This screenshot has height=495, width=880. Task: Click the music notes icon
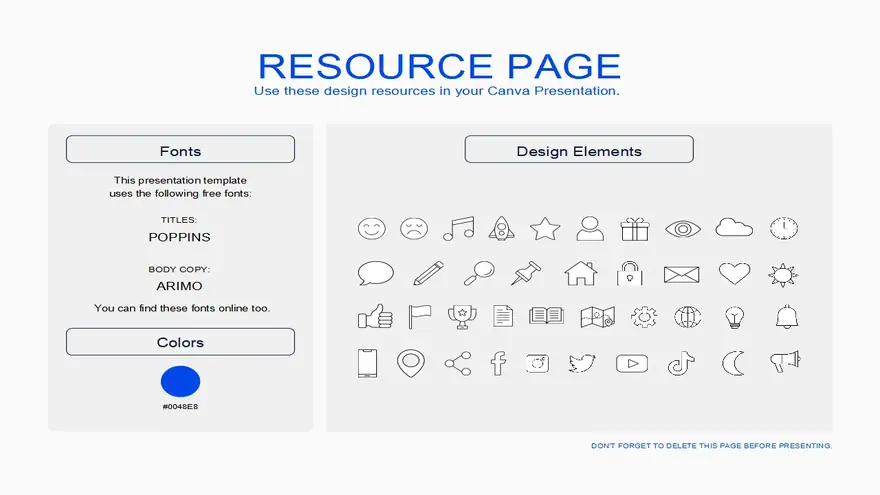[459, 229]
